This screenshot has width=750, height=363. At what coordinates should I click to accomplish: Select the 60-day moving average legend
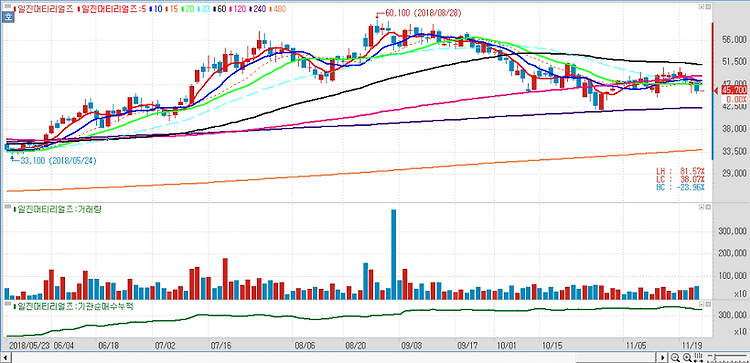(x=220, y=9)
